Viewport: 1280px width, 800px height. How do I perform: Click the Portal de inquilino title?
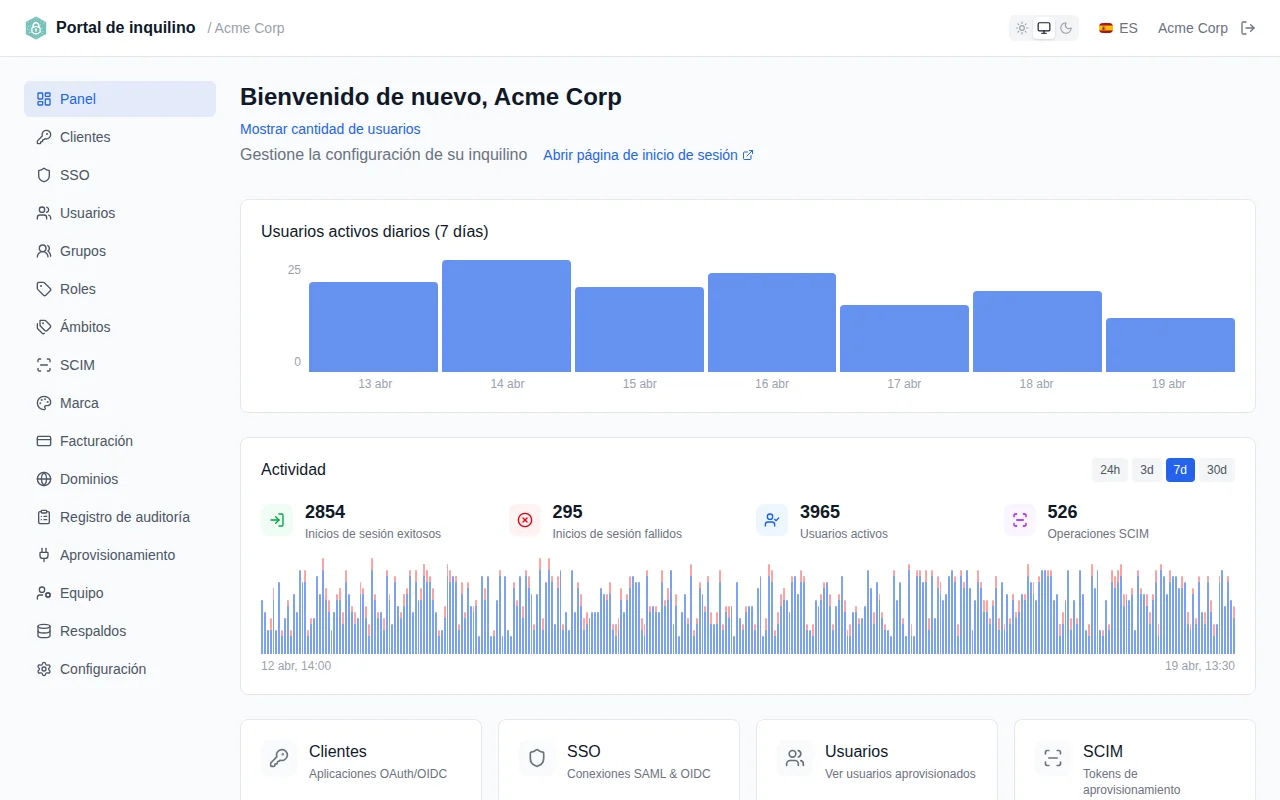(126, 28)
